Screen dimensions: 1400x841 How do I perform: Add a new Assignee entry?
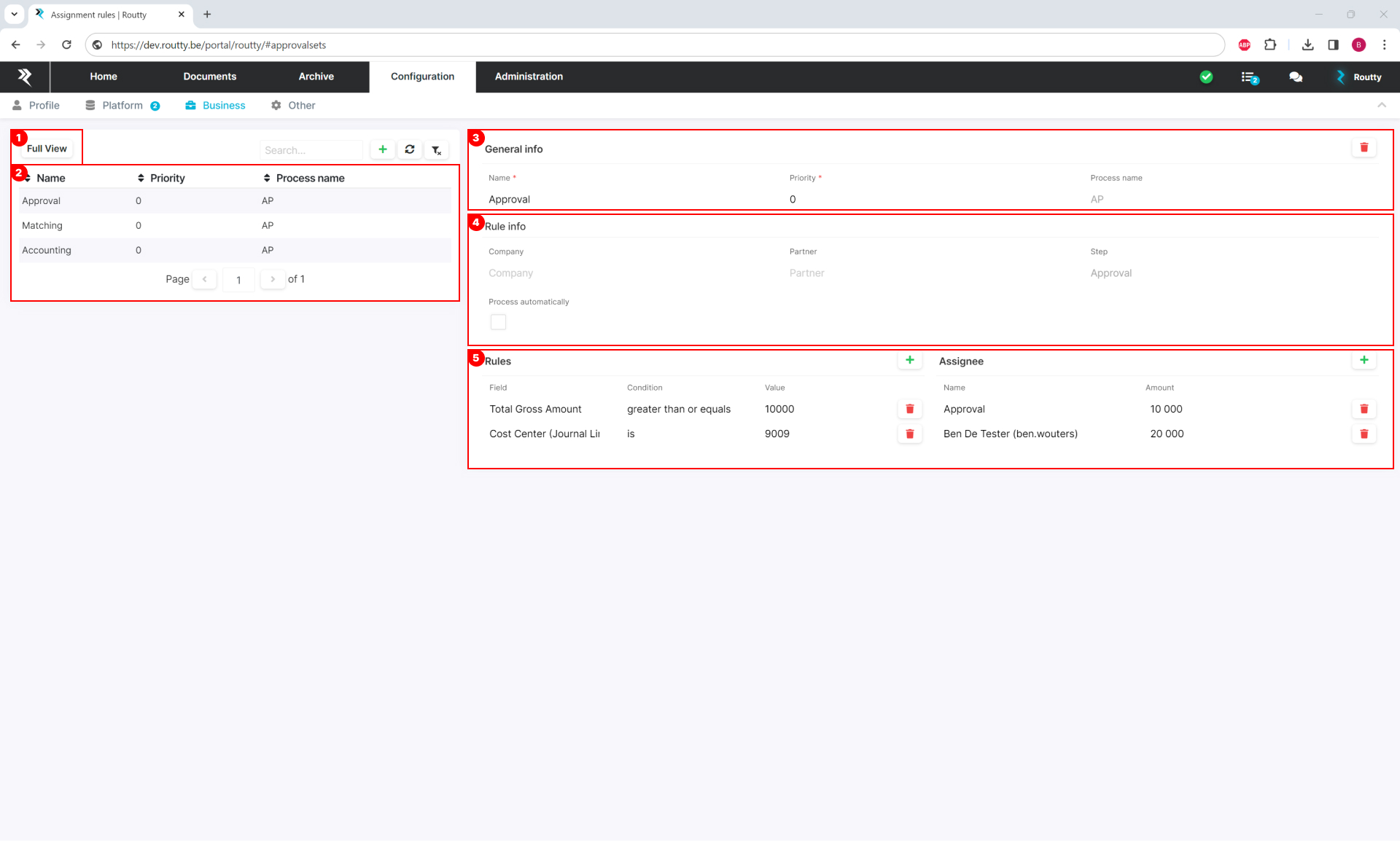(x=1364, y=360)
